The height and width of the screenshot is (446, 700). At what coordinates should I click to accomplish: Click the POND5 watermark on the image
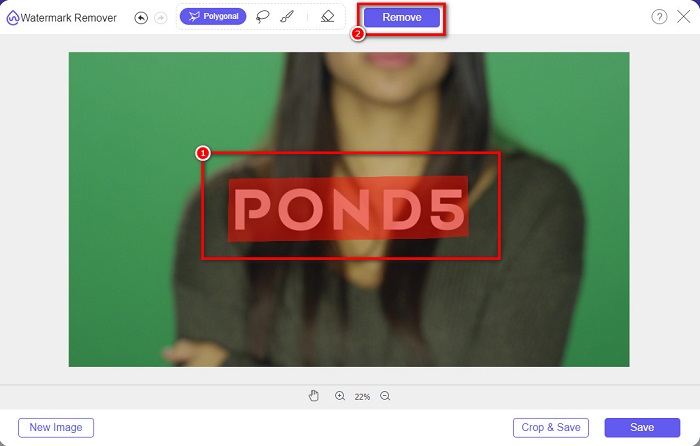pos(349,208)
